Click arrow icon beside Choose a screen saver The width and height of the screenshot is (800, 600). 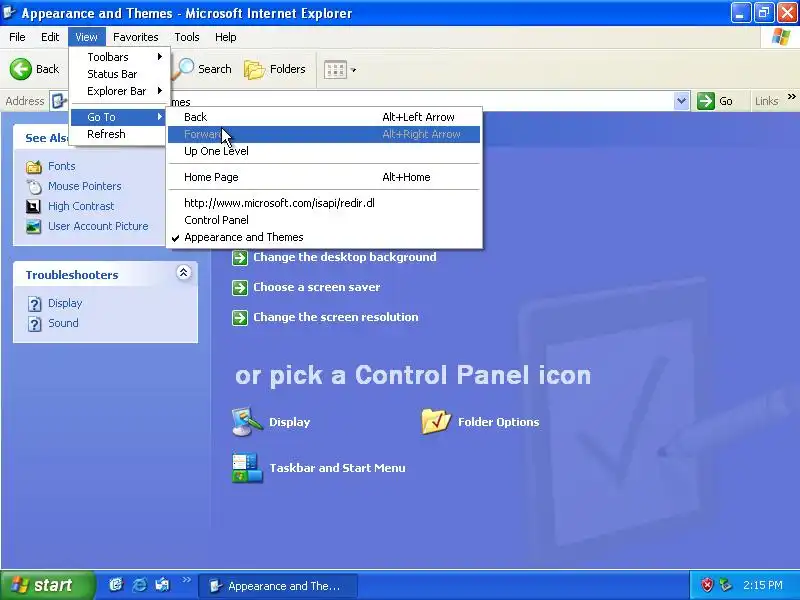pyautogui.click(x=240, y=288)
